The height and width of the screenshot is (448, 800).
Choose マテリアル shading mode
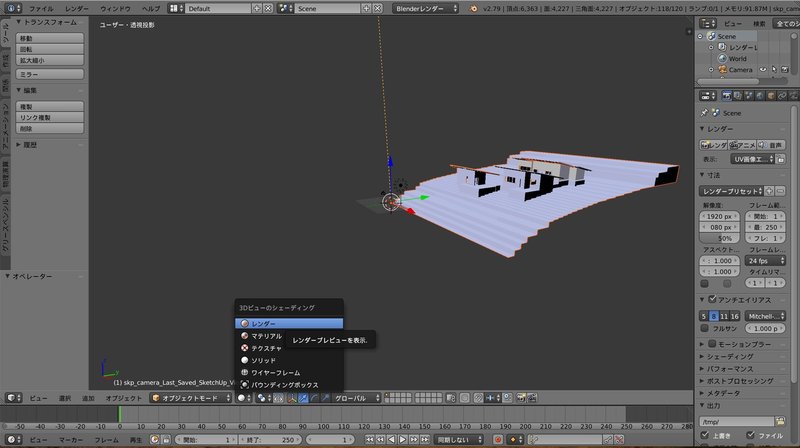pos(289,336)
